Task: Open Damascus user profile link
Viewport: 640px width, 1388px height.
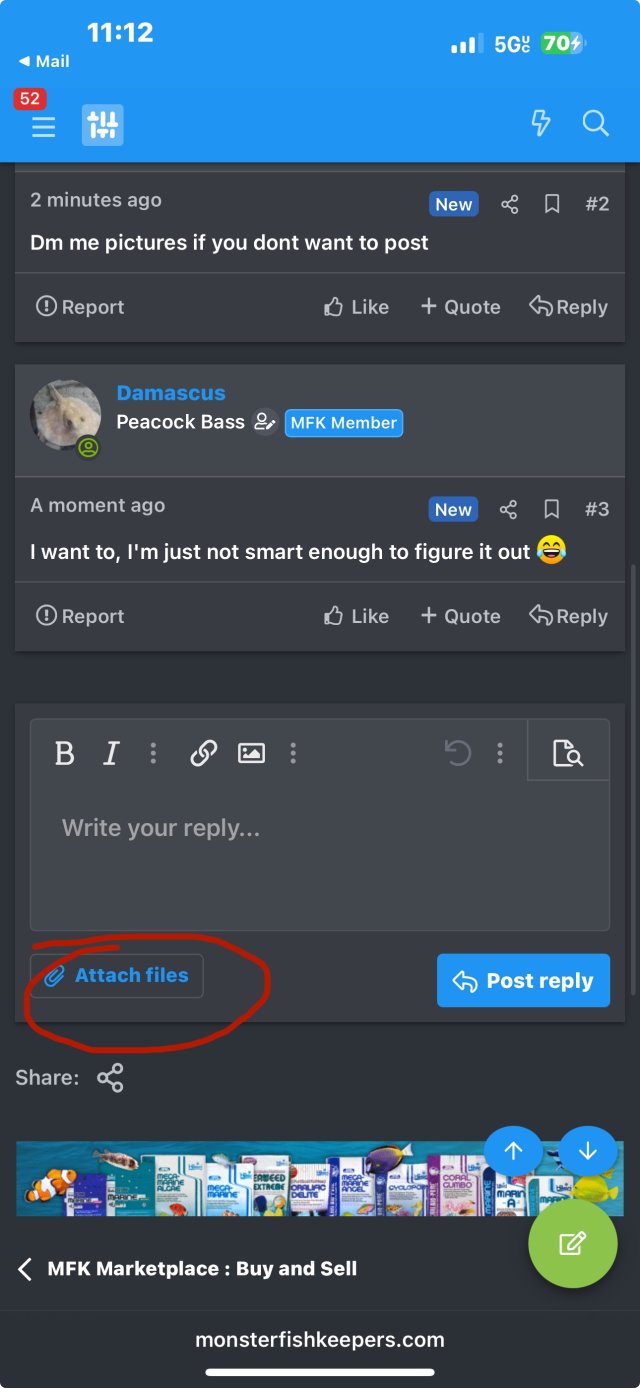Action: tap(171, 393)
